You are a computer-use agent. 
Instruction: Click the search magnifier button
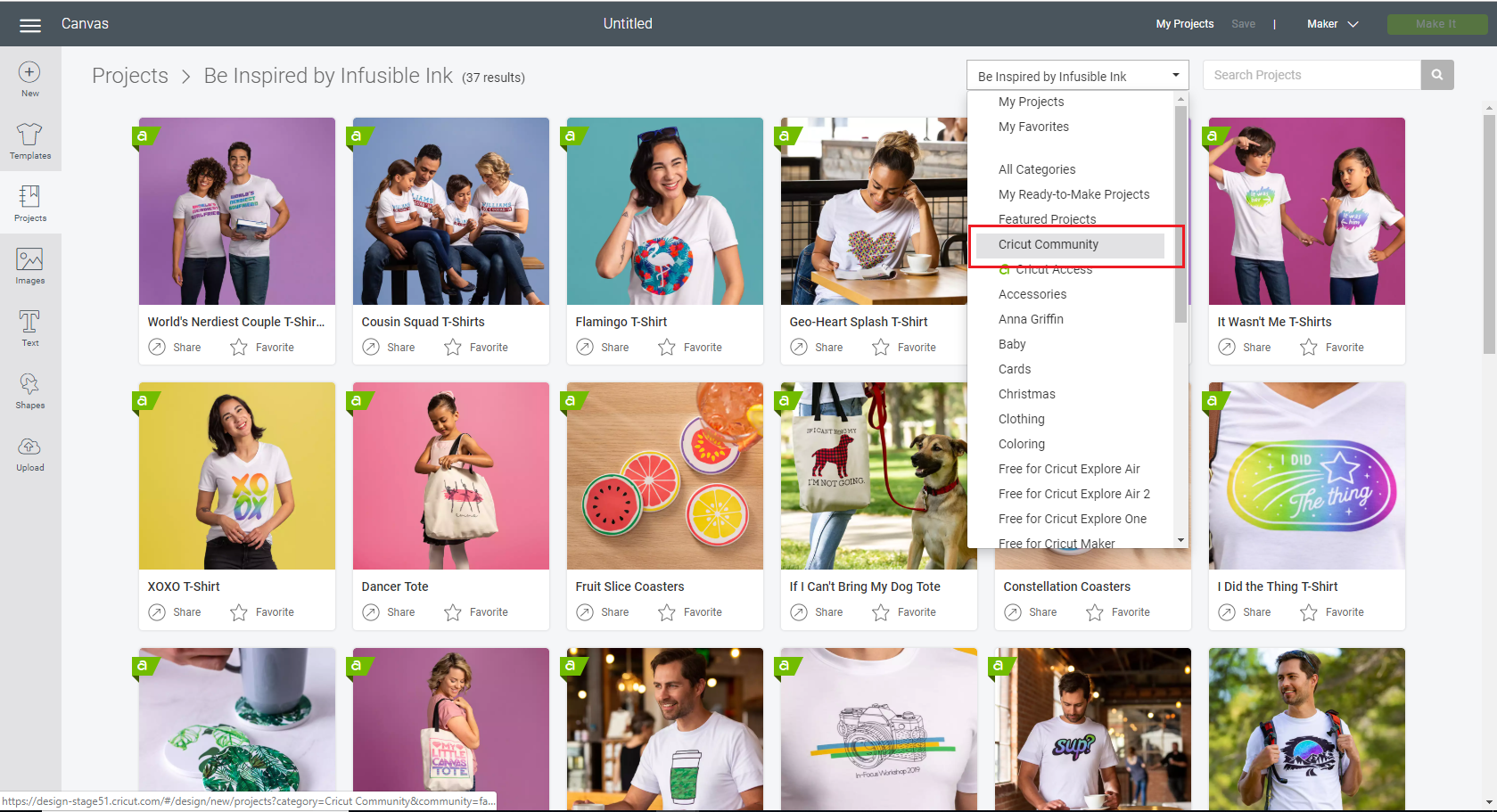pyautogui.click(x=1437, y=75)
